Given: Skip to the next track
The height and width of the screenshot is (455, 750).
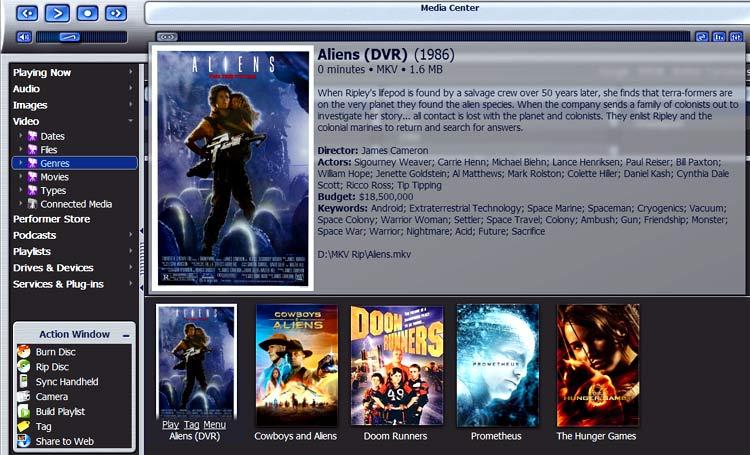Looking at the screenshot, I should (116, 13).
